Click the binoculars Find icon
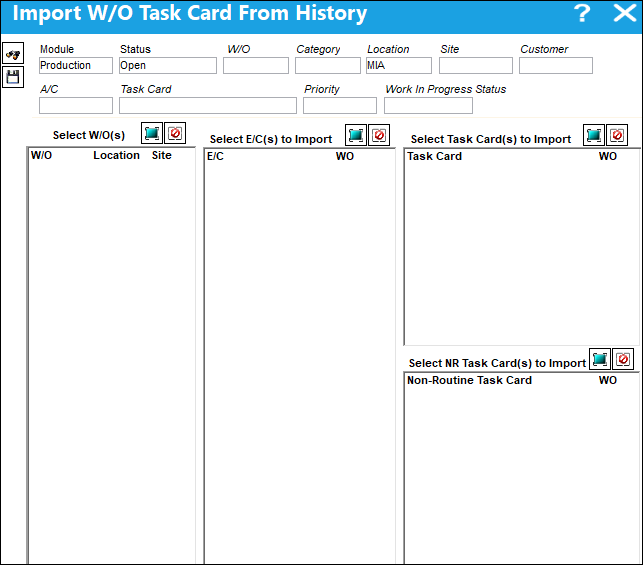The height and width of the screenshot is (565, 643). coord(13,53)
